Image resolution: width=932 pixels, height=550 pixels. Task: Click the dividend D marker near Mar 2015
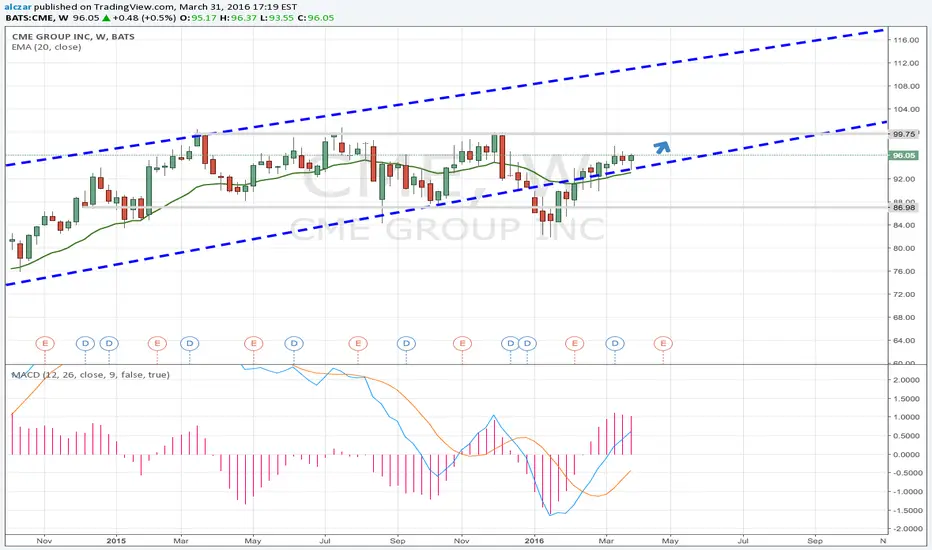[190, 343]
